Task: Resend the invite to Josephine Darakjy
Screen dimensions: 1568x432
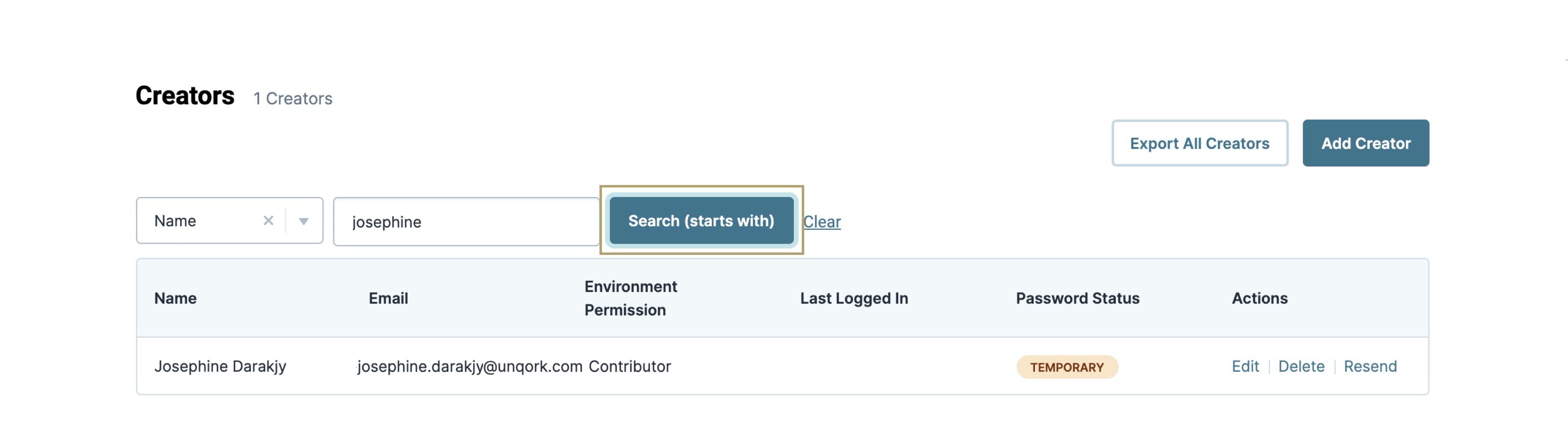Action: coord(1370,366)
